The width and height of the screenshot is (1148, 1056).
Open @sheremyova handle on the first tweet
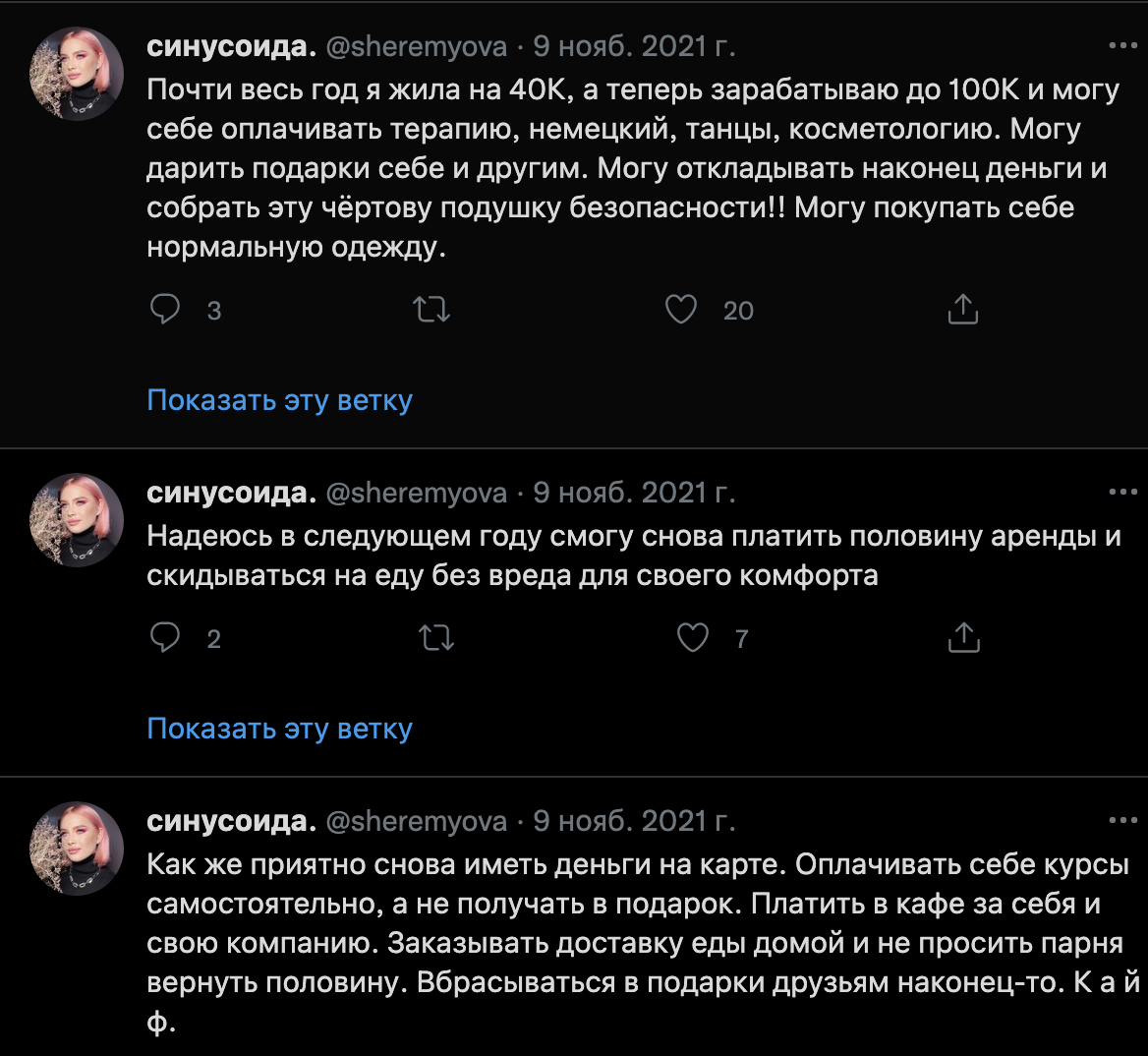click(416, 46)
